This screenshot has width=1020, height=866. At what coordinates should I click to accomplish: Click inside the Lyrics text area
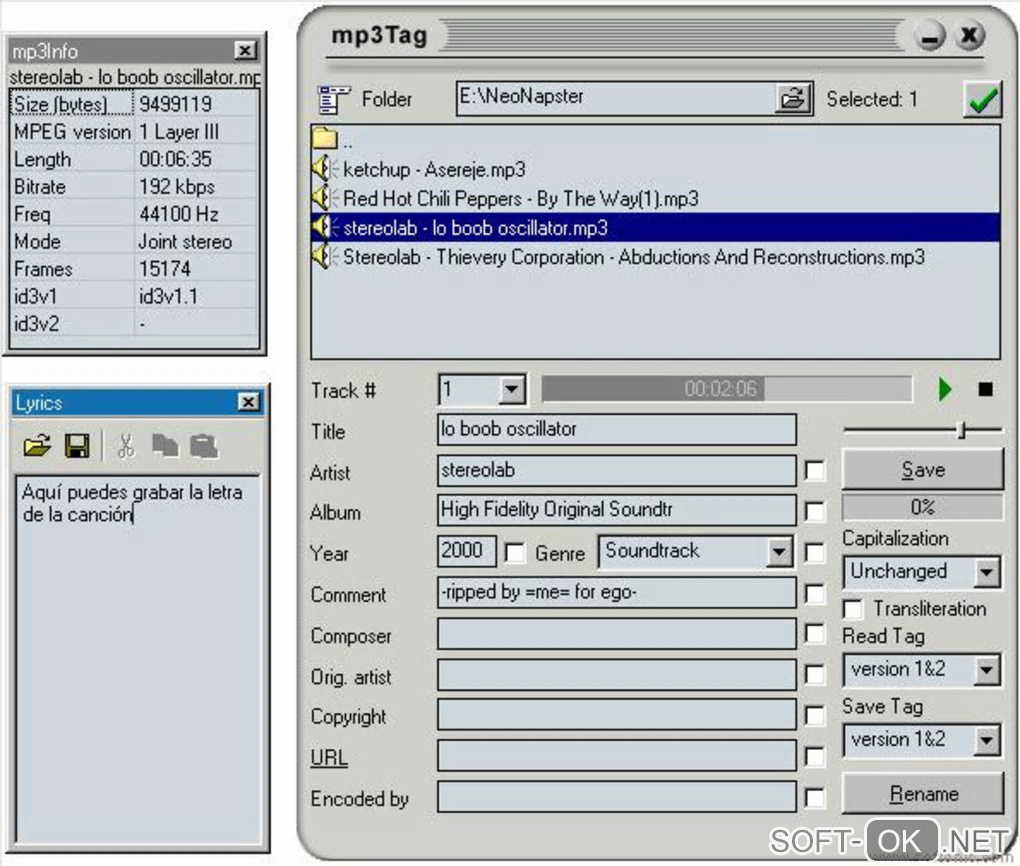point(137,658)
